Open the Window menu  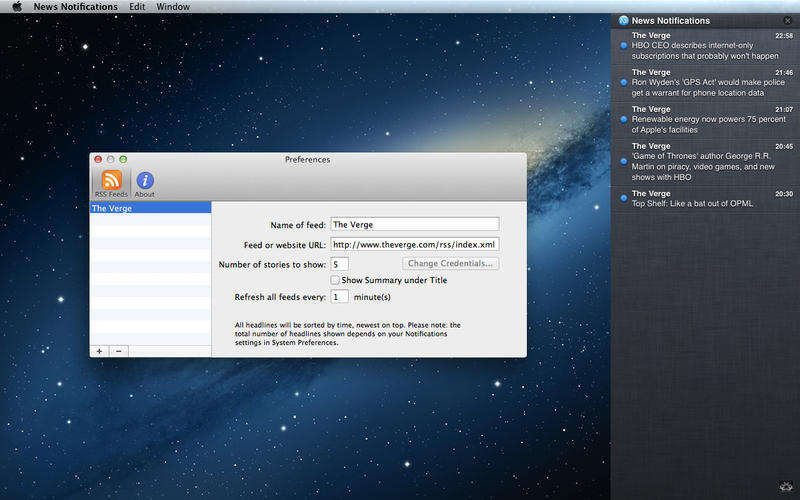click(173, 7)
